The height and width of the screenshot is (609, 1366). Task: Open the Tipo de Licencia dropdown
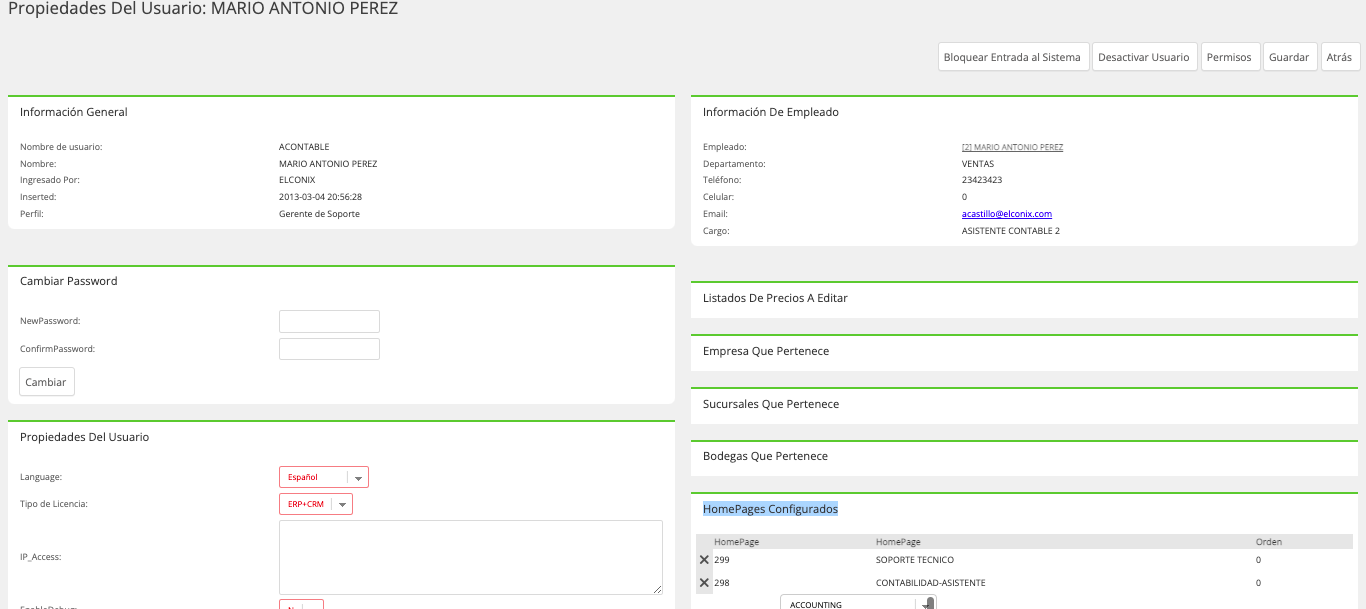tap(316, 504)
